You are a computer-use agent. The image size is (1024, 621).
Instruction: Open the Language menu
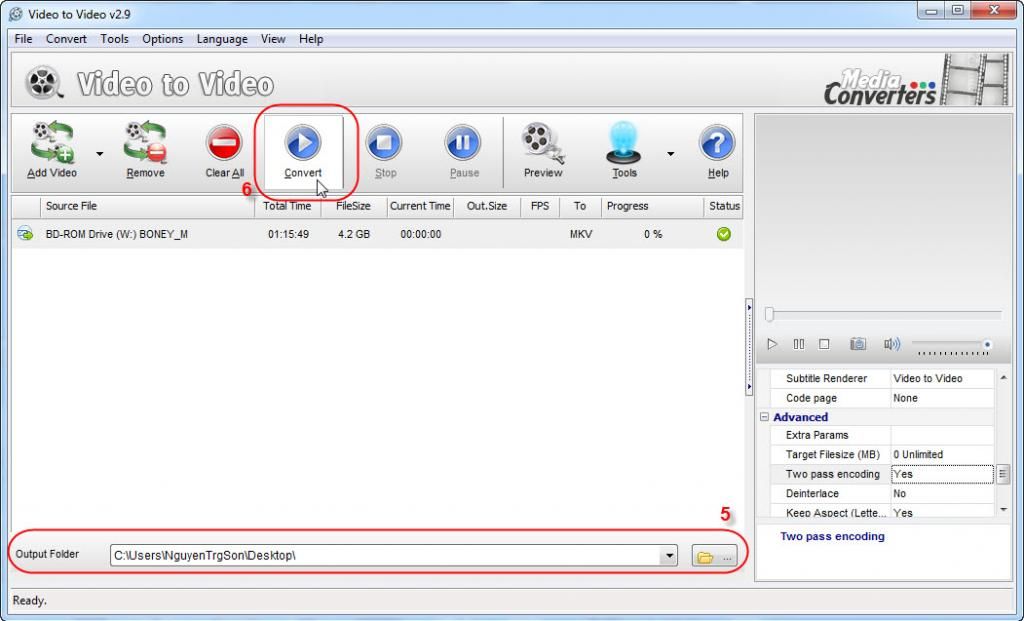tap(222, 39)
